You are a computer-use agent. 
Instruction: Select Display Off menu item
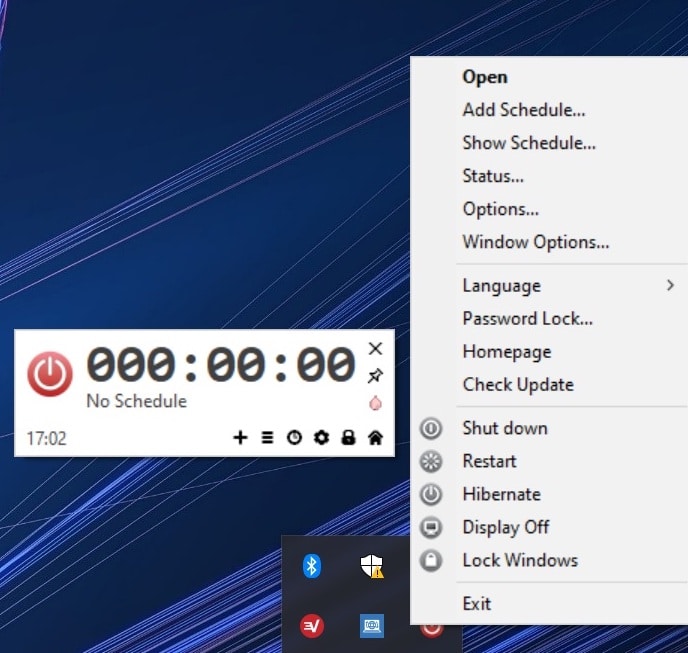505,527
